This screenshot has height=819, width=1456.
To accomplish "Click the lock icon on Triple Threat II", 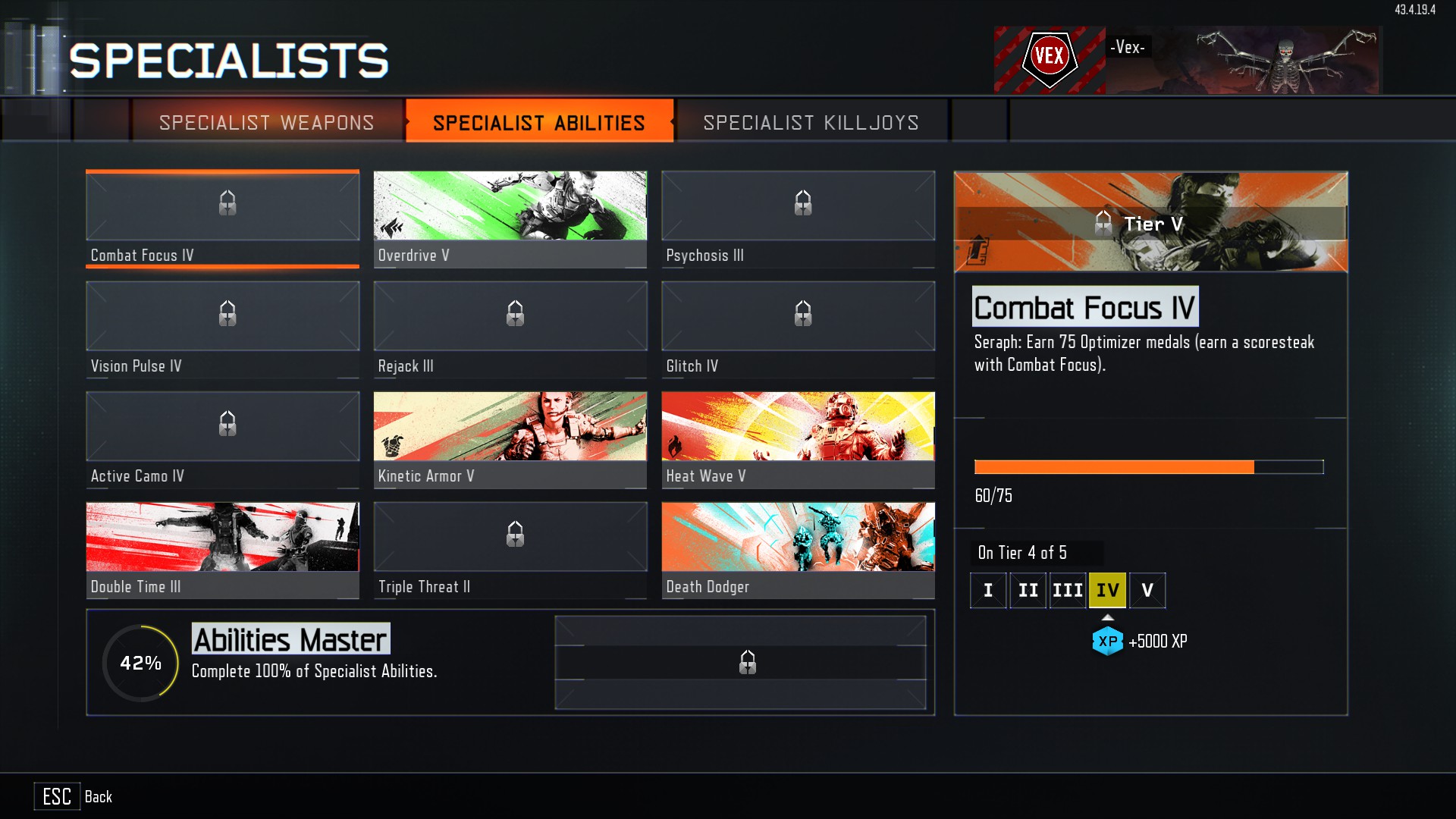I will coord(515,534).
